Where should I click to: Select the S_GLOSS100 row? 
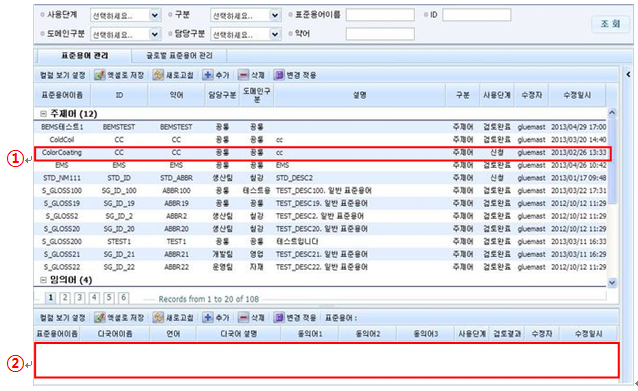(321, 190)
